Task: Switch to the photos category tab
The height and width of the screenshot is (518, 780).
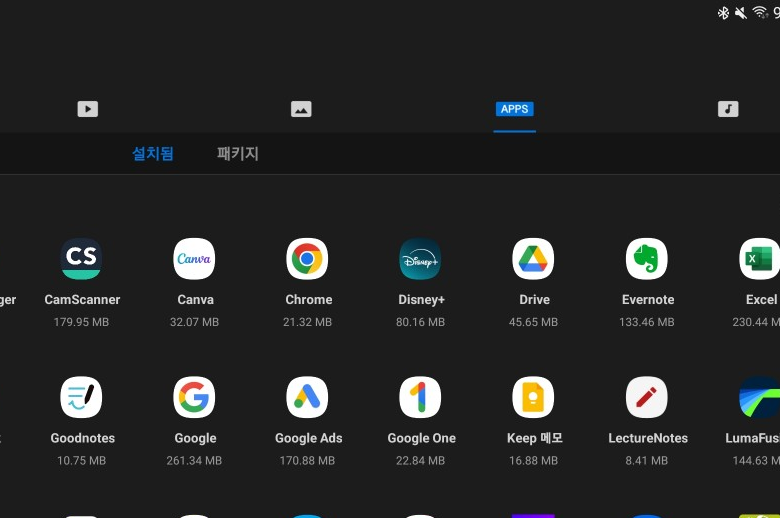Action: pyautogui.click(x=301, y=109)
